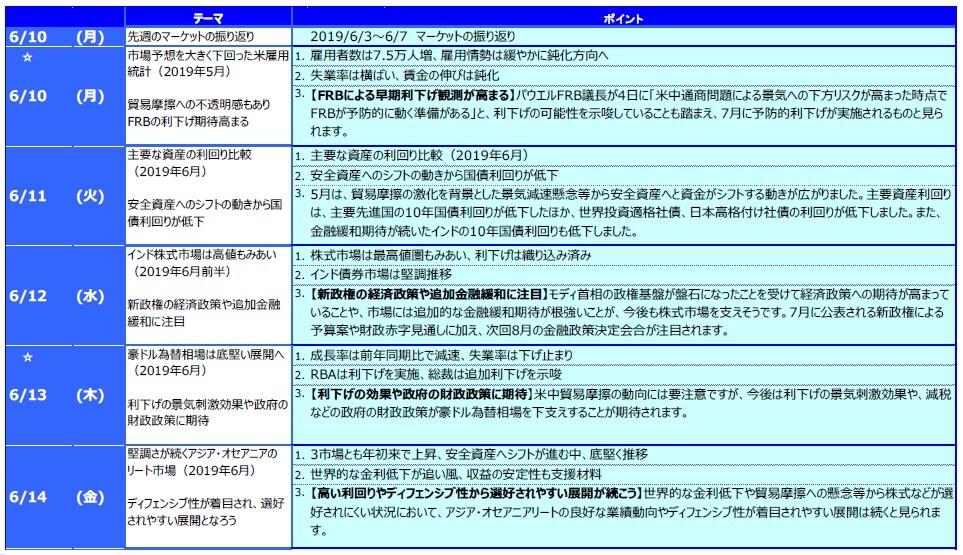Viewport: 963px width, 555px height.
Task: Click the star above the 6/13 date
Action: click(28, 355)
